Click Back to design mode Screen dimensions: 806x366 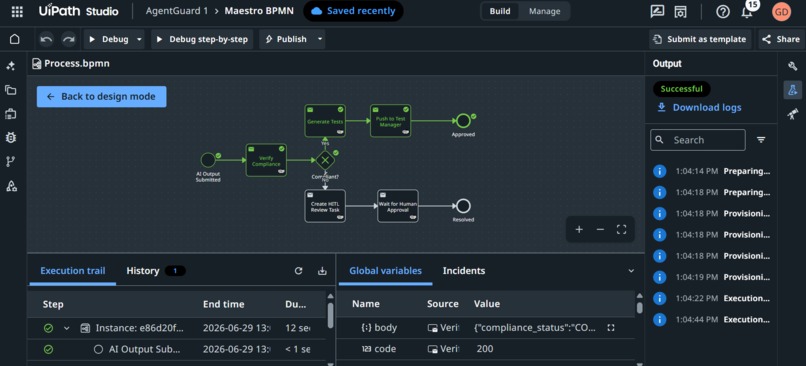101,97
